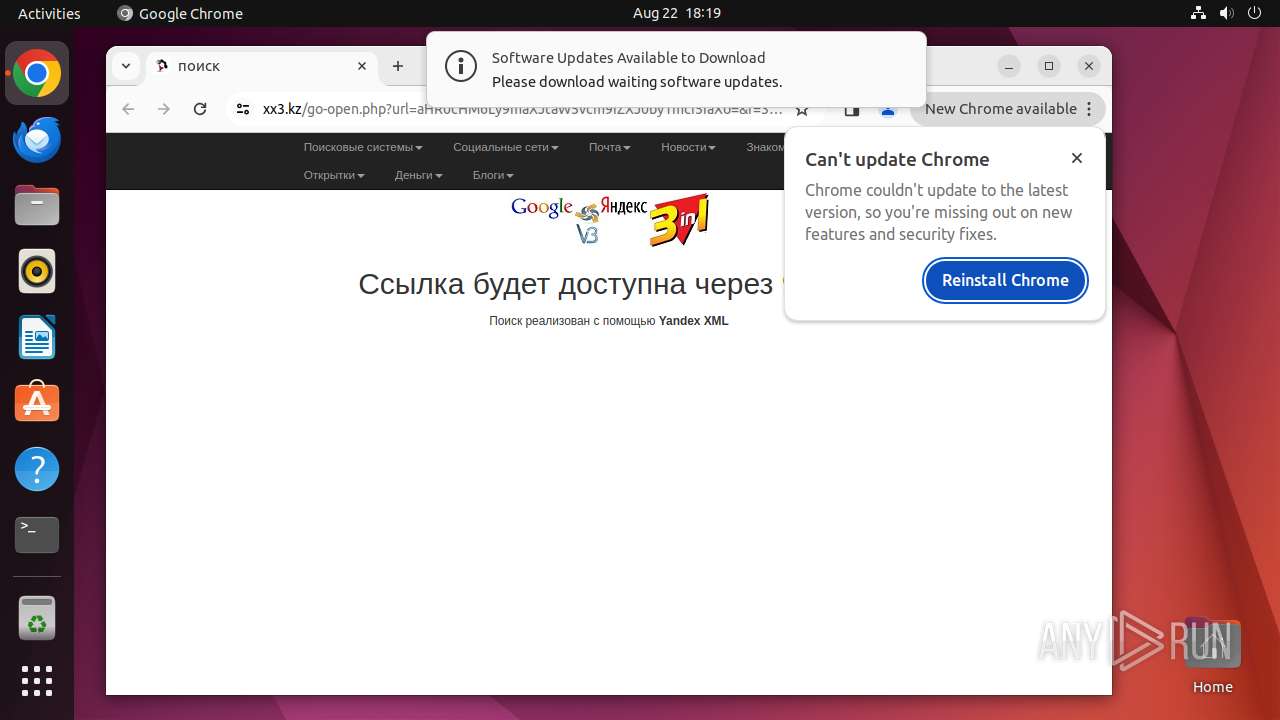1280x720 pixels.
Task: Reload the current page
Action: click(x=200, y=109)
